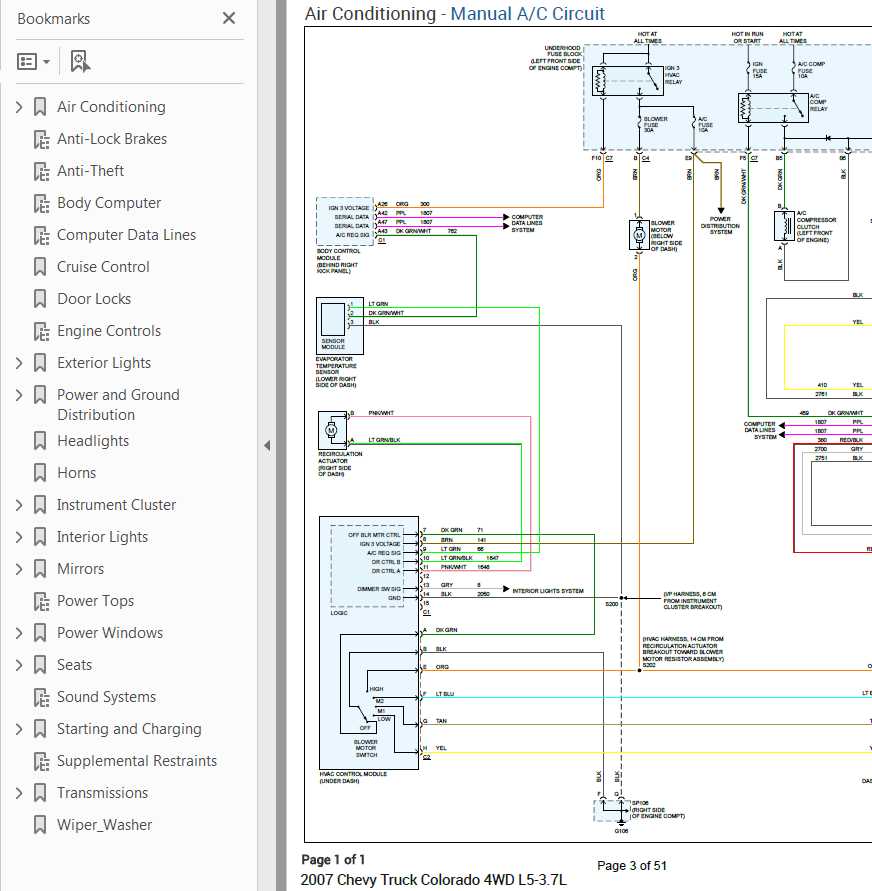The image size is (872, 891).
Task: Go to Interior Lights bookmark
Action: tap(102, 537)
